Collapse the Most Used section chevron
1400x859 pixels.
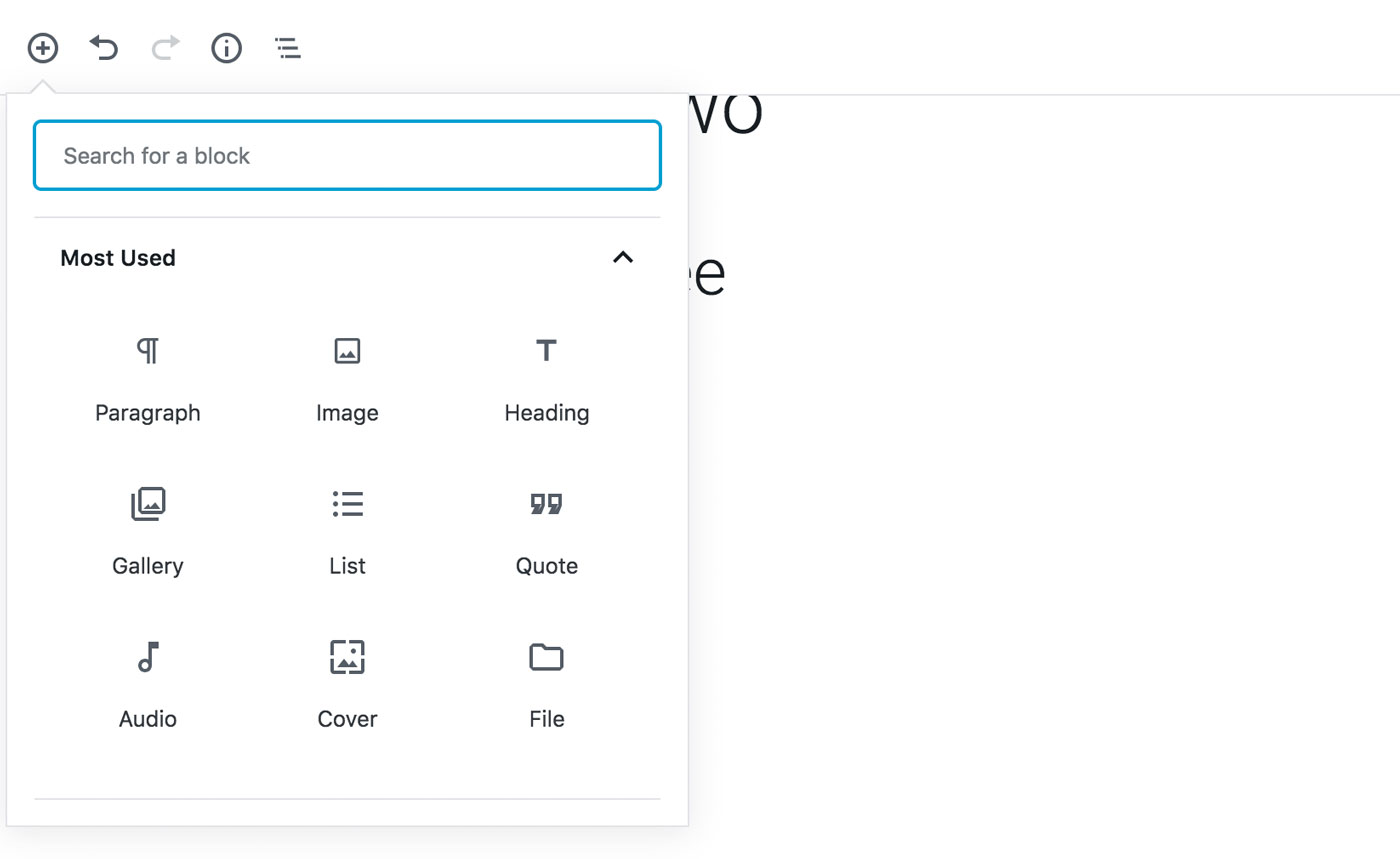pos(623,257)
